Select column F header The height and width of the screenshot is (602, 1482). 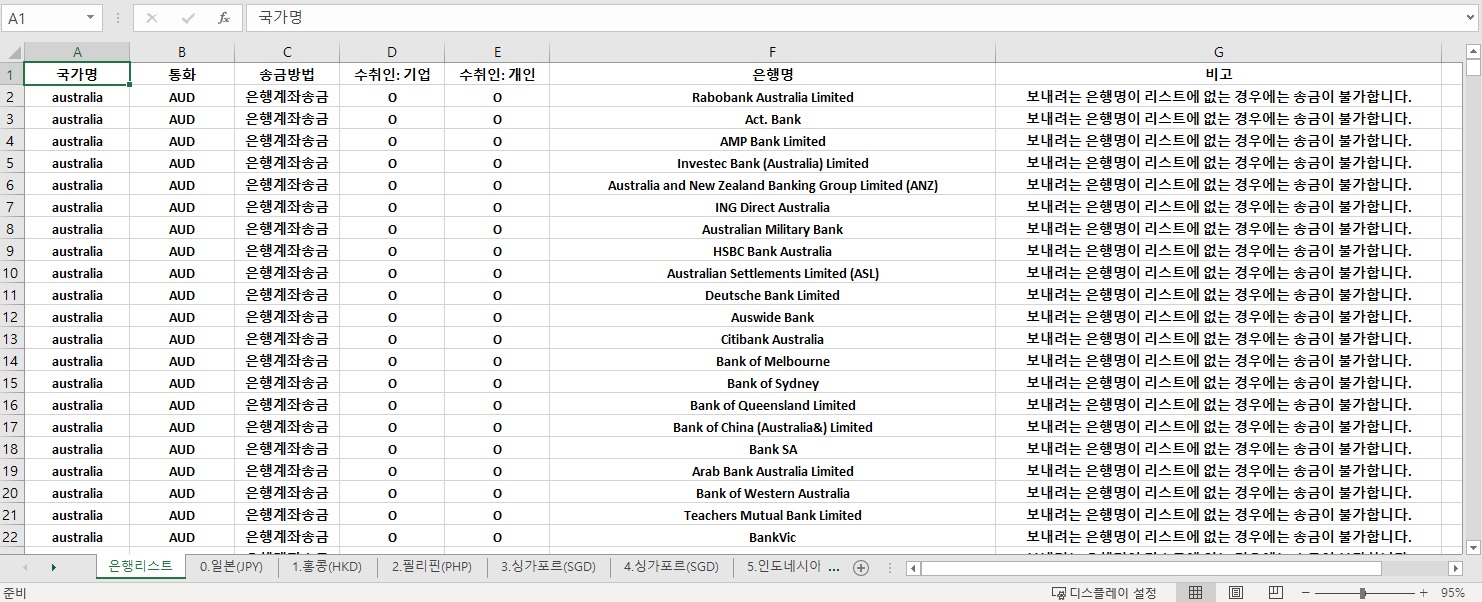773,52
